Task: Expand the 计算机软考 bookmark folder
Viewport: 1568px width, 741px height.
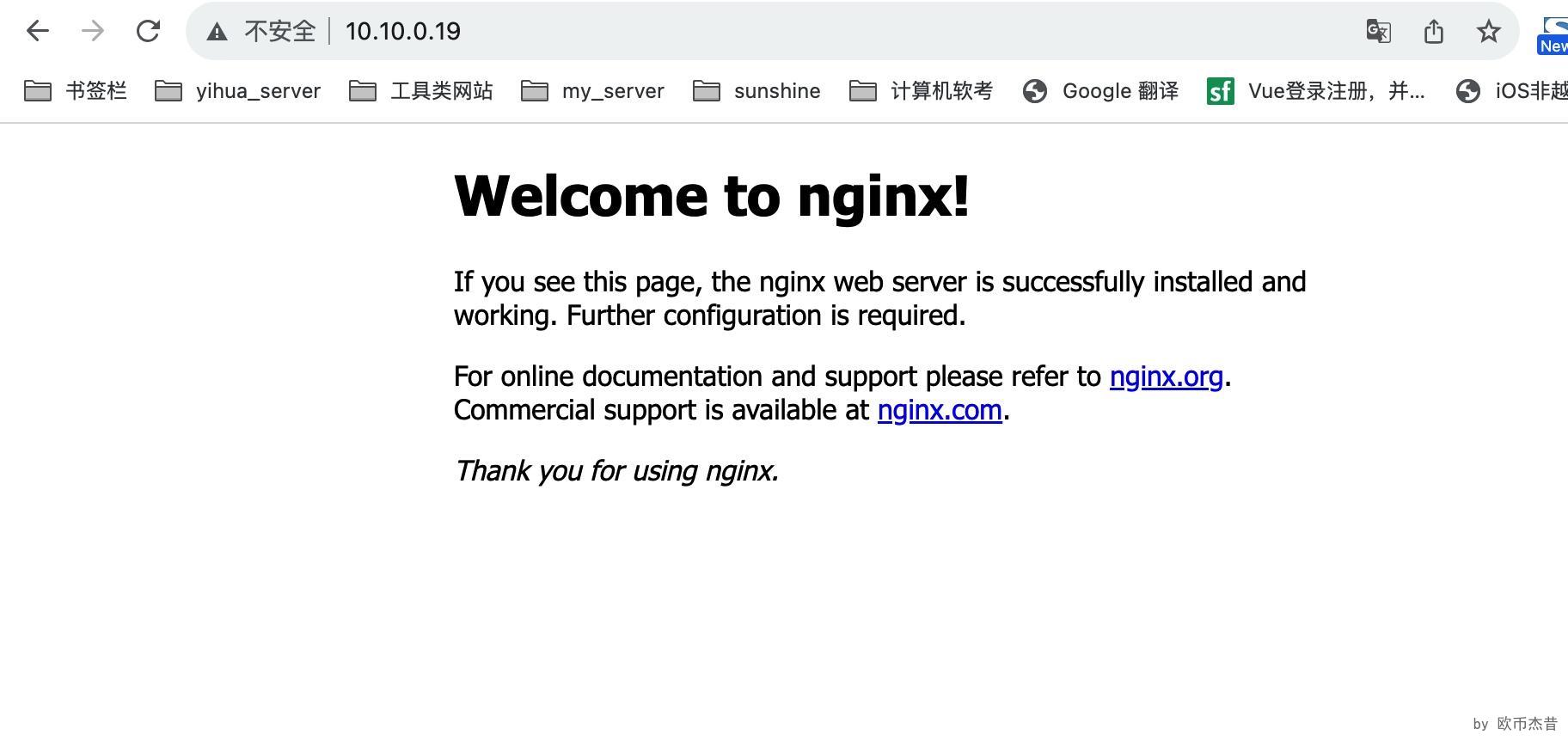Action: 922,91
